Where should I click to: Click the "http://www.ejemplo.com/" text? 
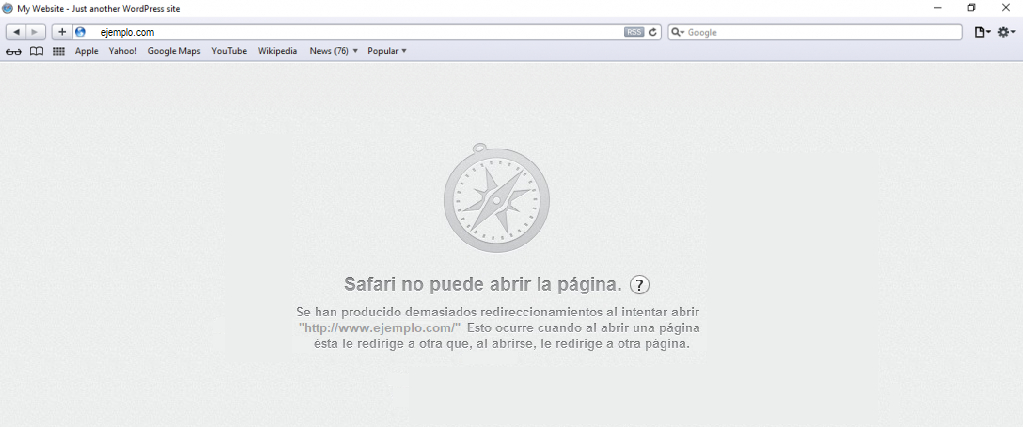(380, 327)
